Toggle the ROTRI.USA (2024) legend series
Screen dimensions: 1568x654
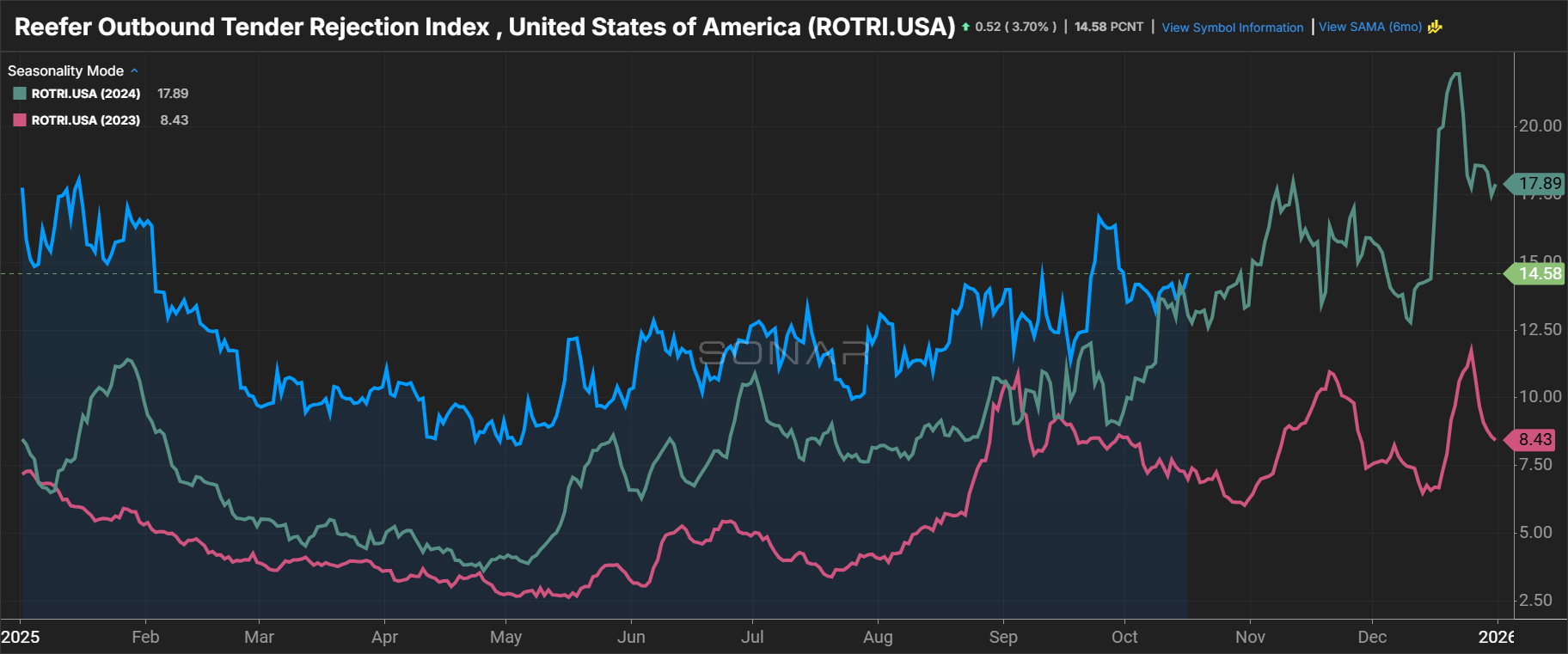[85, 94]
